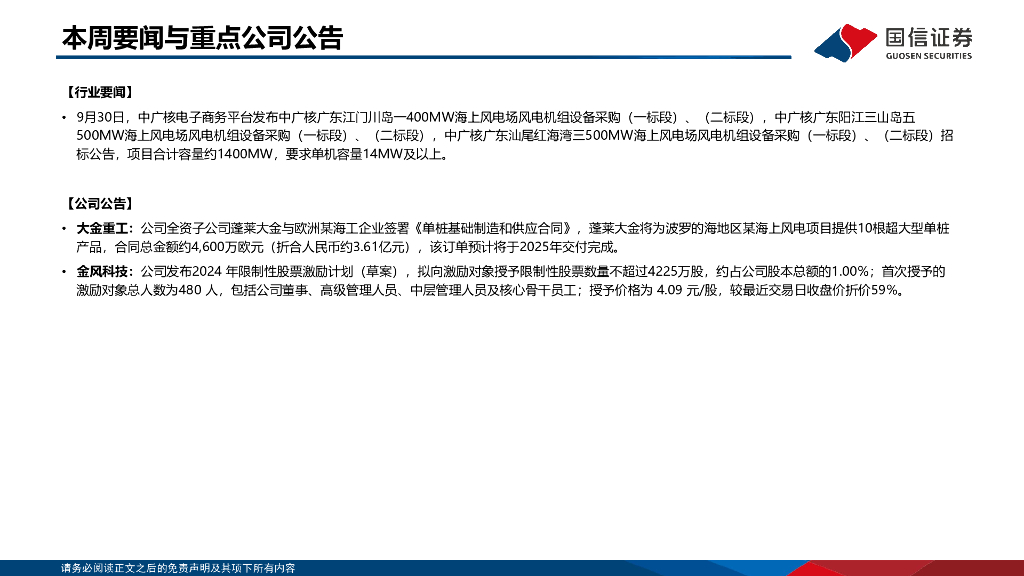Screen dimensions: 1024x576
Task: Click the 【行业要闻】 section heading
Action: (100, 92)
